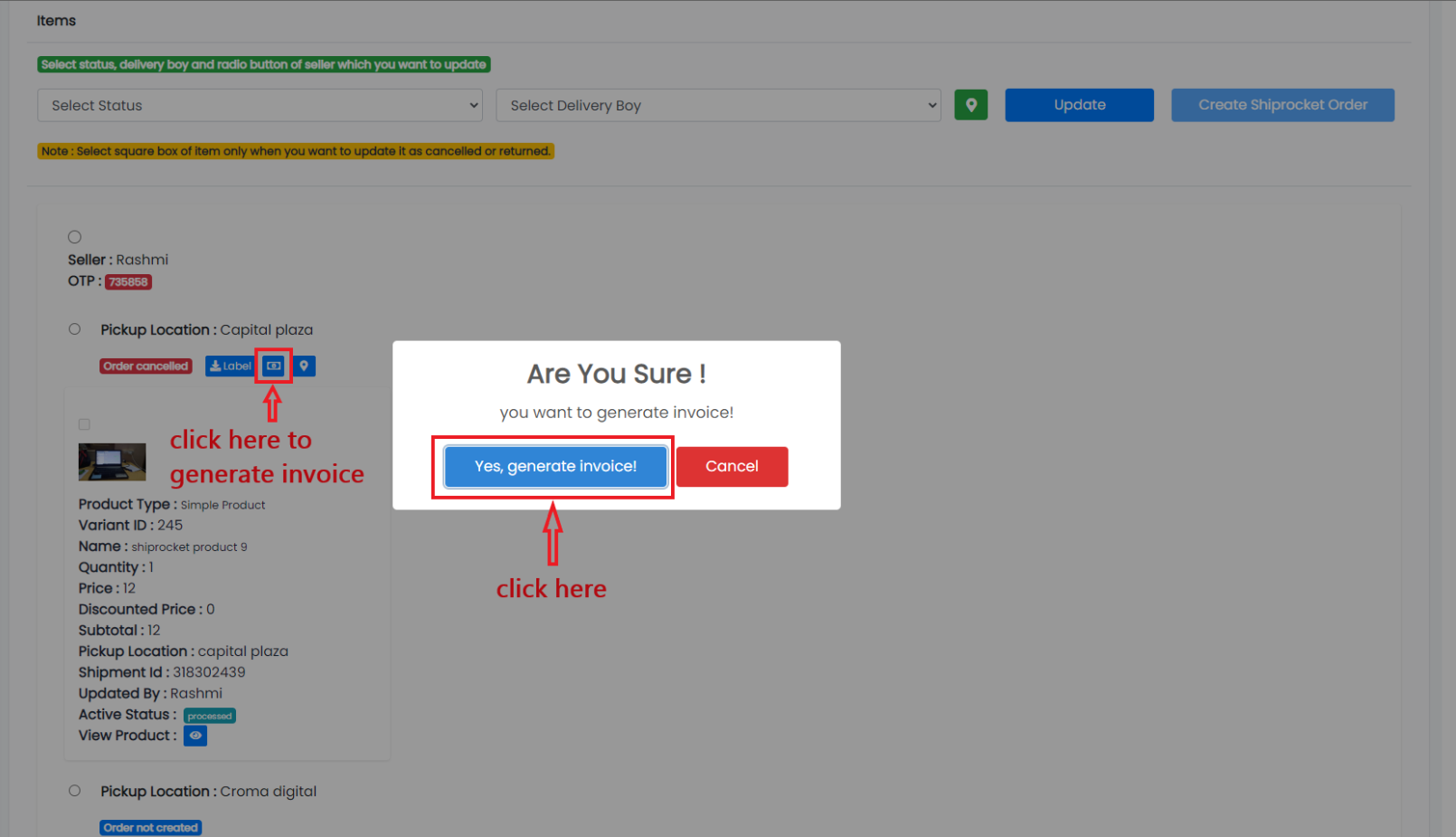The image size is (1456, 837).
Task: Open the Select Status dropdown
Action: click(260, 105)
